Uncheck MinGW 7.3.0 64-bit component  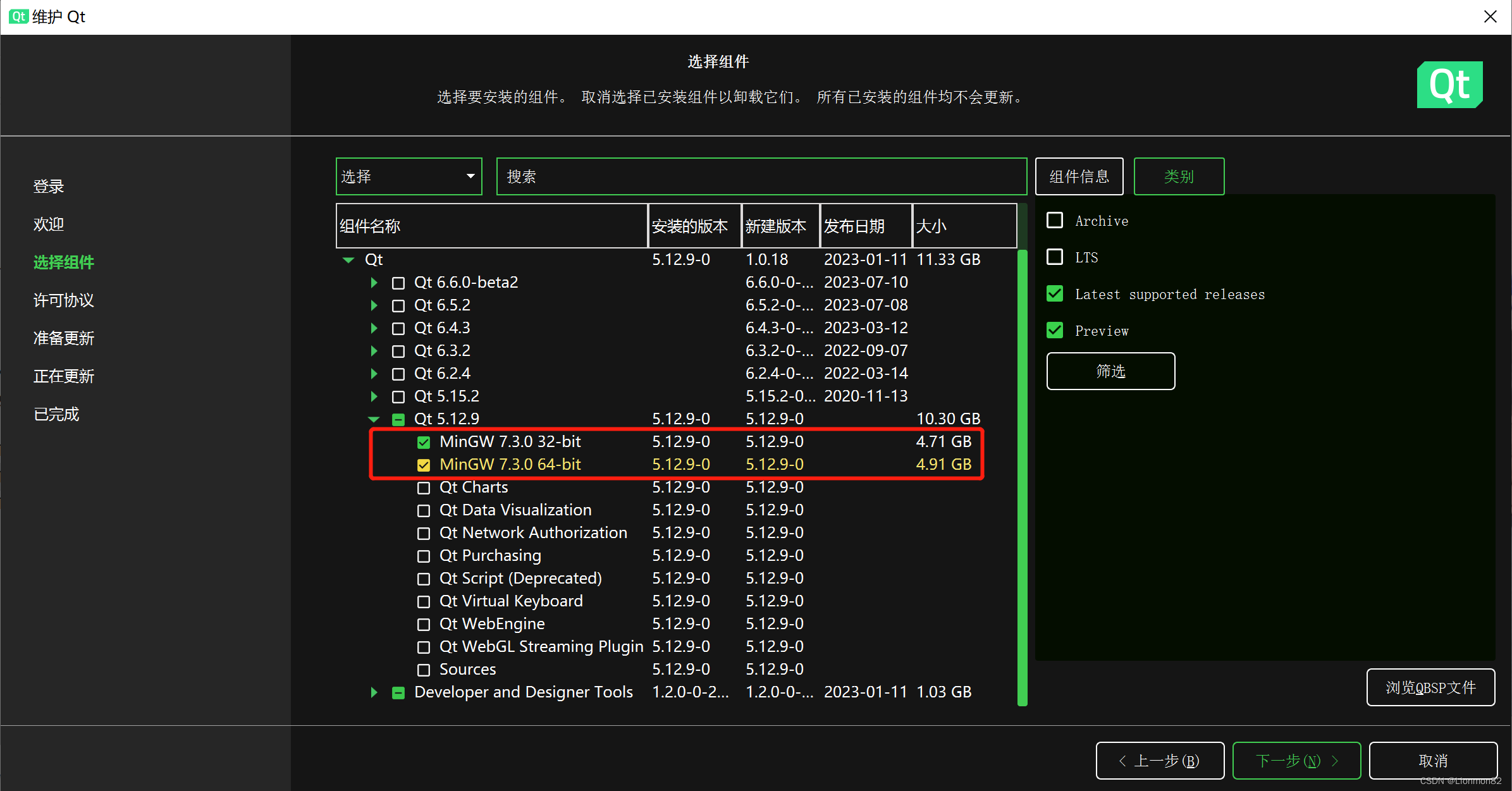[x=424, y=465]
